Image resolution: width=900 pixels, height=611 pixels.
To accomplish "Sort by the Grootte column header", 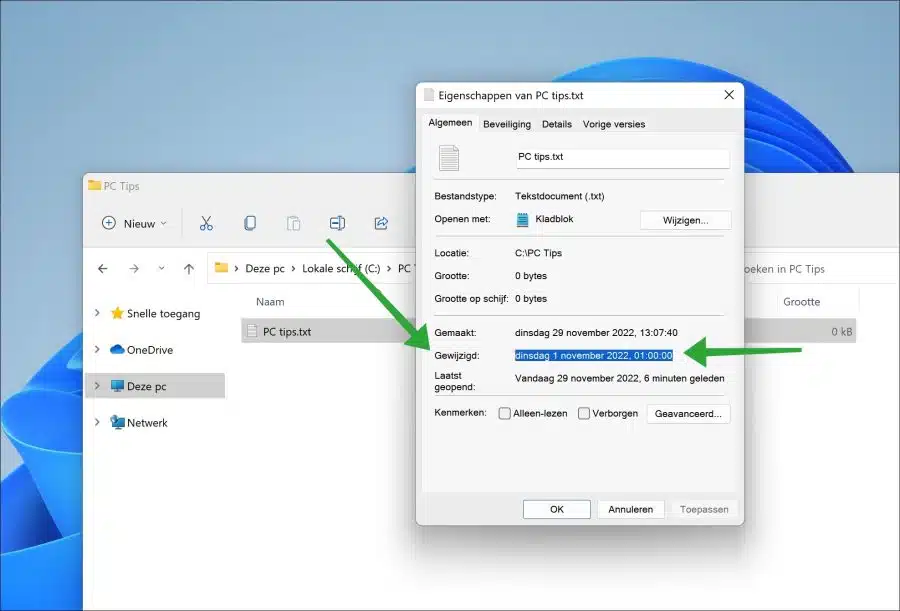I will click(801, 302).
